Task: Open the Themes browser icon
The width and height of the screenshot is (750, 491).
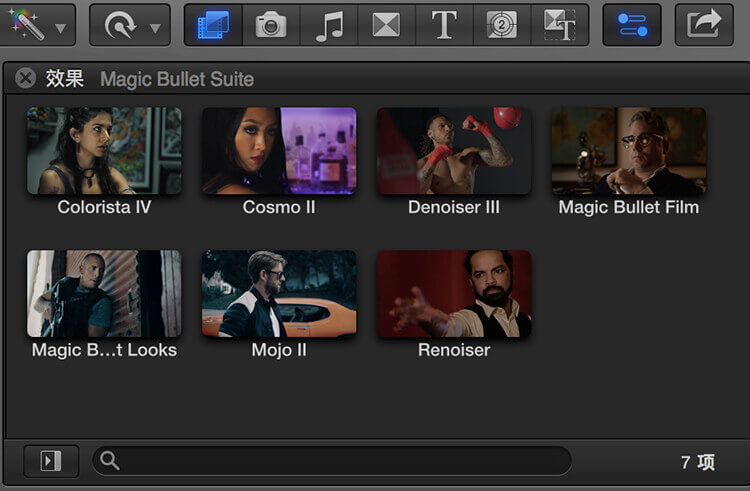Action: pos(560,25)
